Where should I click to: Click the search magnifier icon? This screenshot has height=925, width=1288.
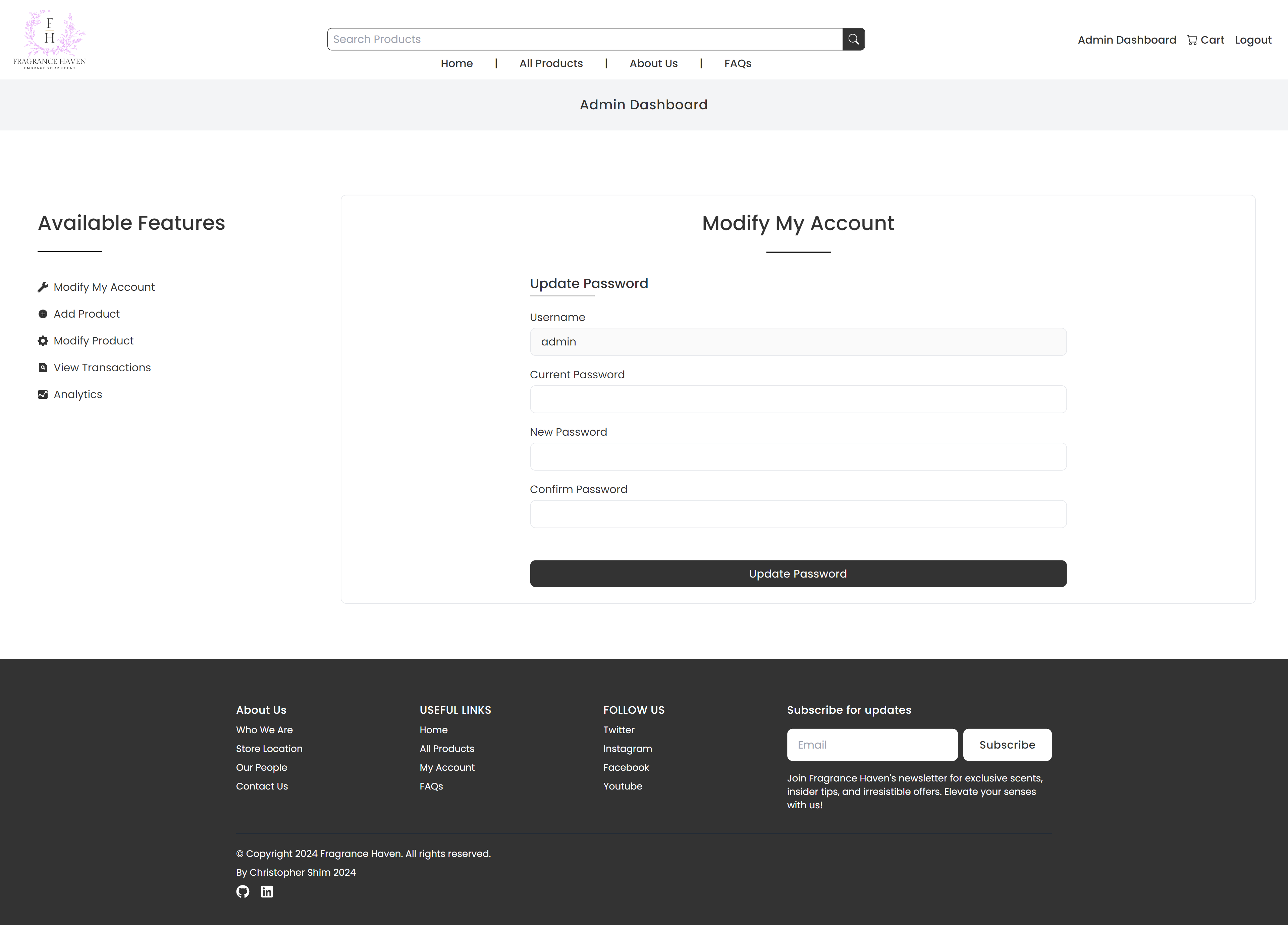(x=853, y=39)
